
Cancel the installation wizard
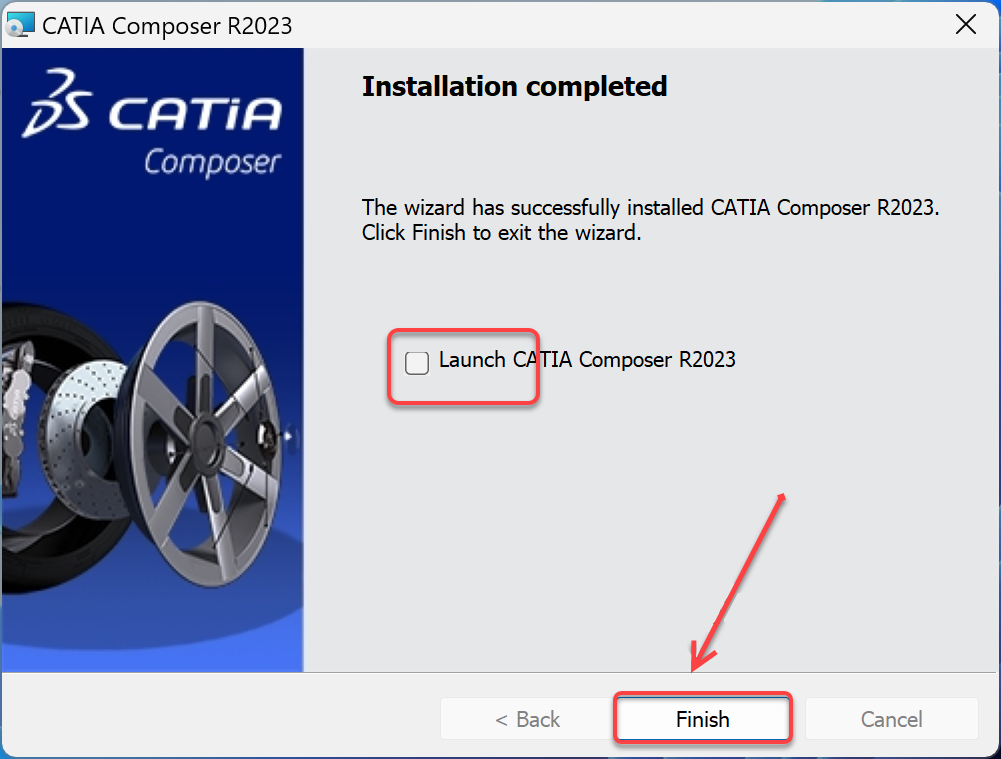pos(891,718)
